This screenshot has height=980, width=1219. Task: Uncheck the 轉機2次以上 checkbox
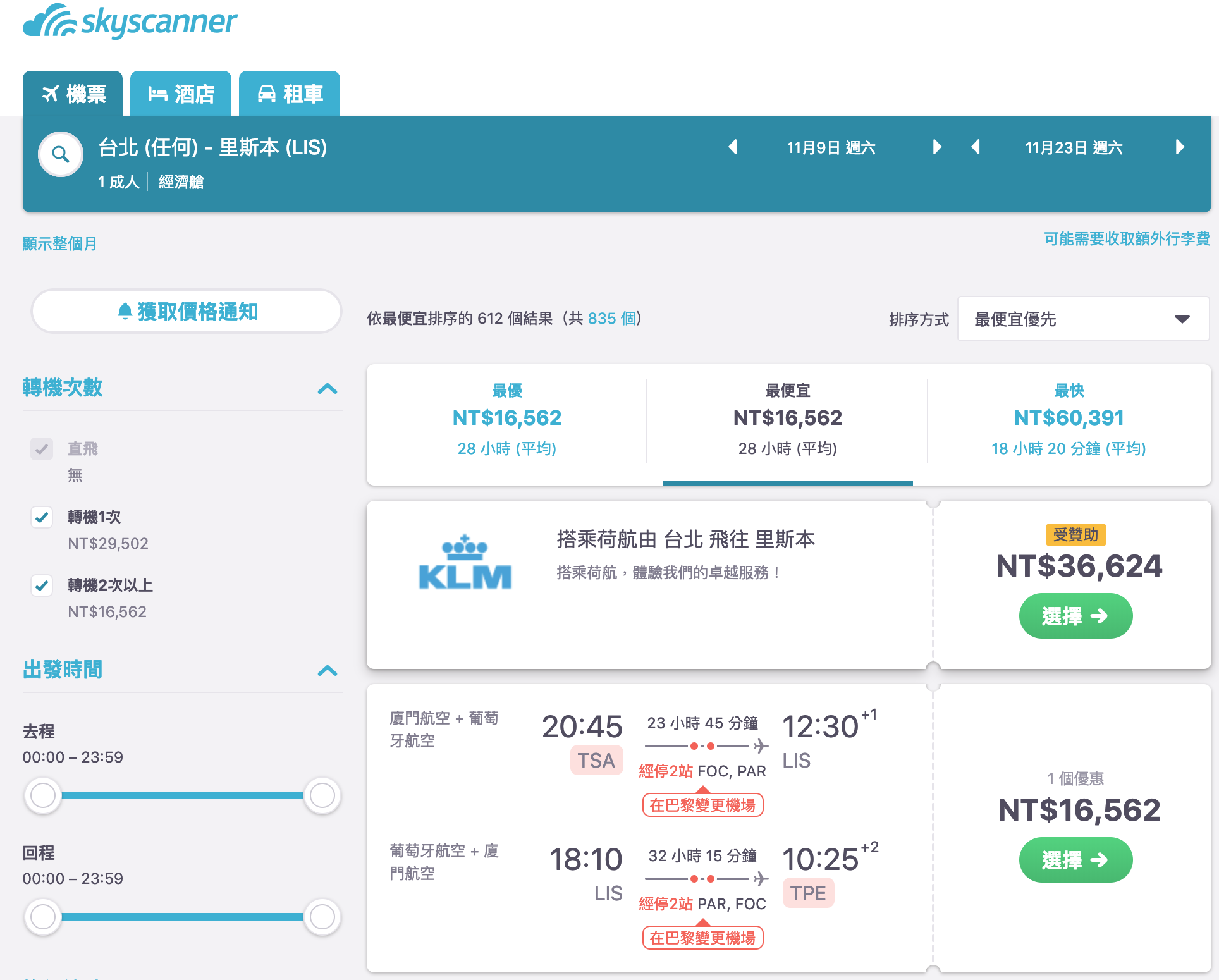tap(42, 585)
